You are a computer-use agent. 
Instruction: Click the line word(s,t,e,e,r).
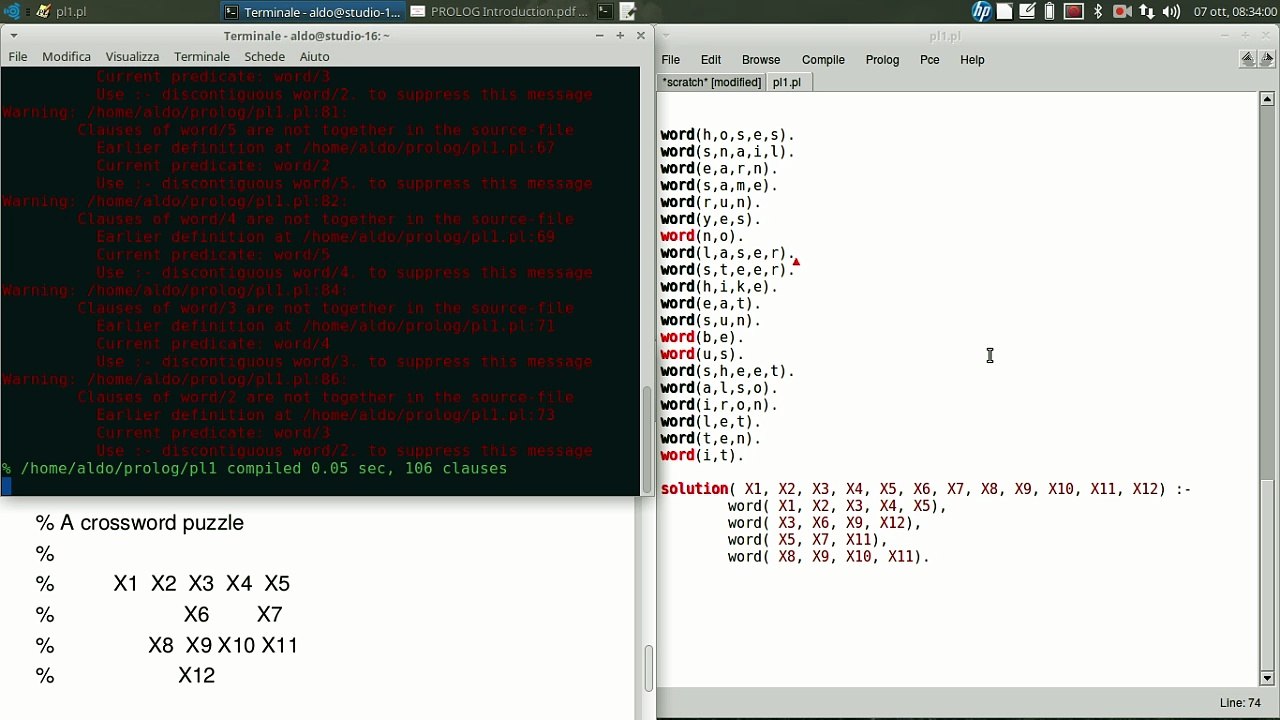(x=728, y=270)
